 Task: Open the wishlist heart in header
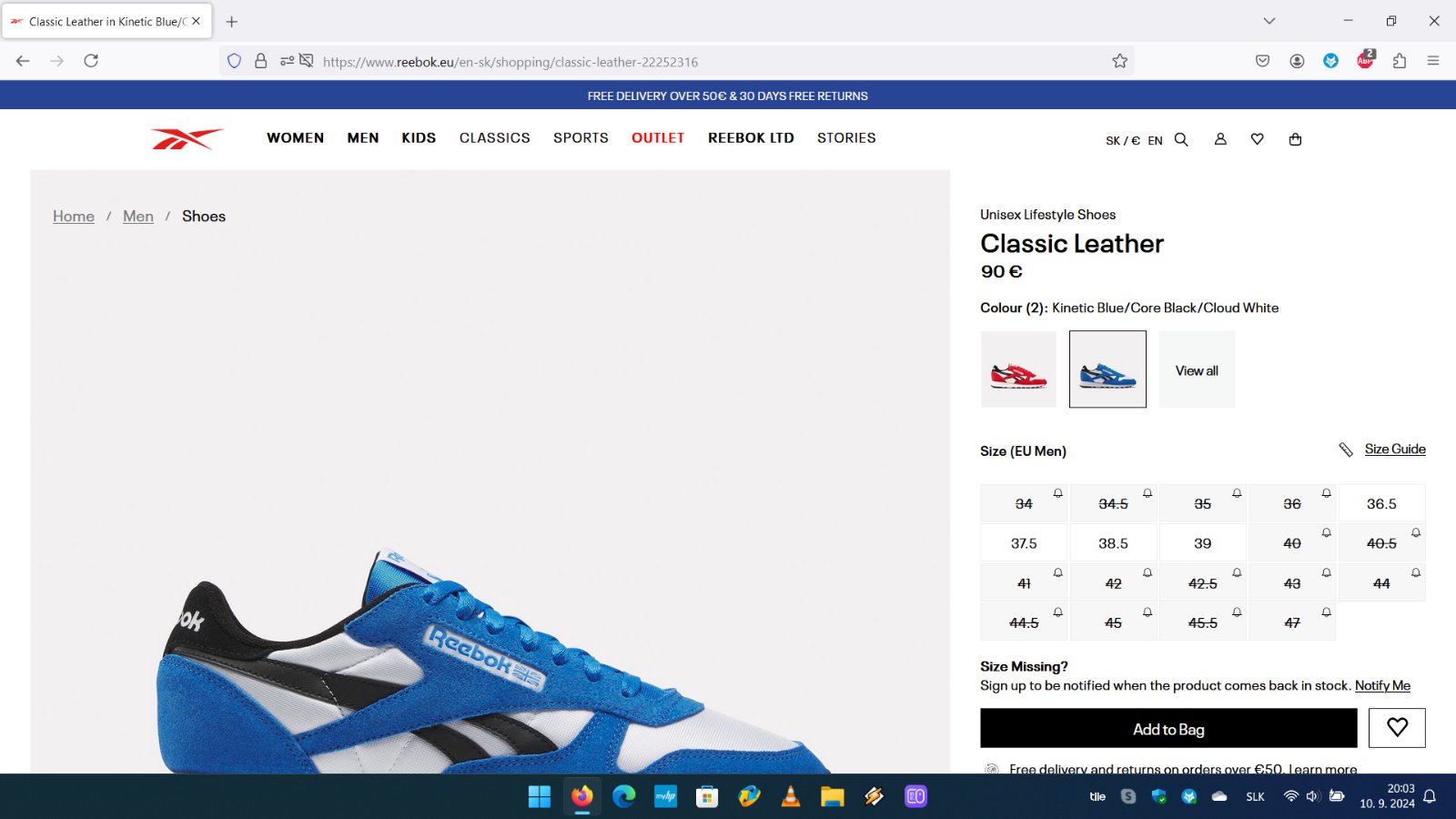(x=1257, y=139)
